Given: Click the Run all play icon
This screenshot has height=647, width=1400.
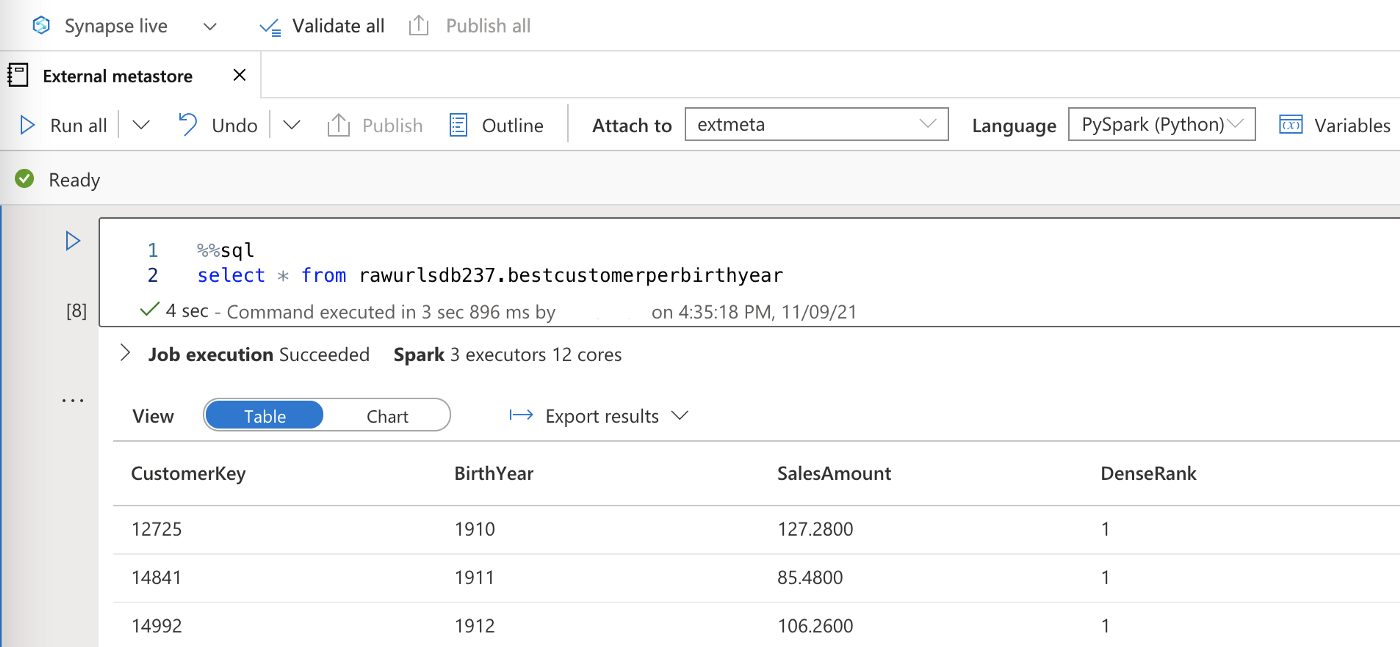Looking at the screenshot, I should (28, 125).
